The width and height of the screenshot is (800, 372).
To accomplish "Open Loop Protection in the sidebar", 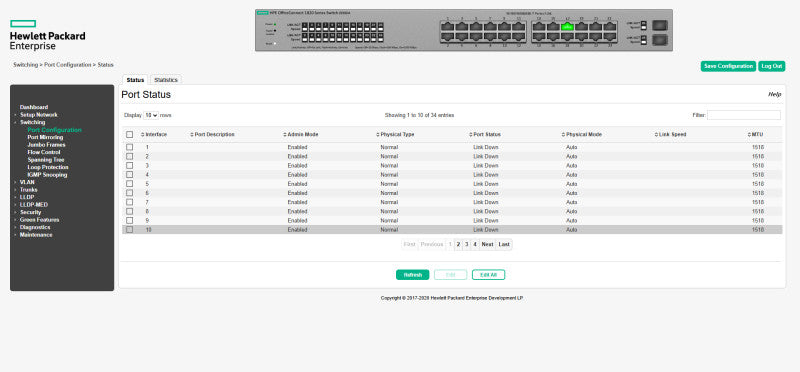I will [x=48, y=167].
